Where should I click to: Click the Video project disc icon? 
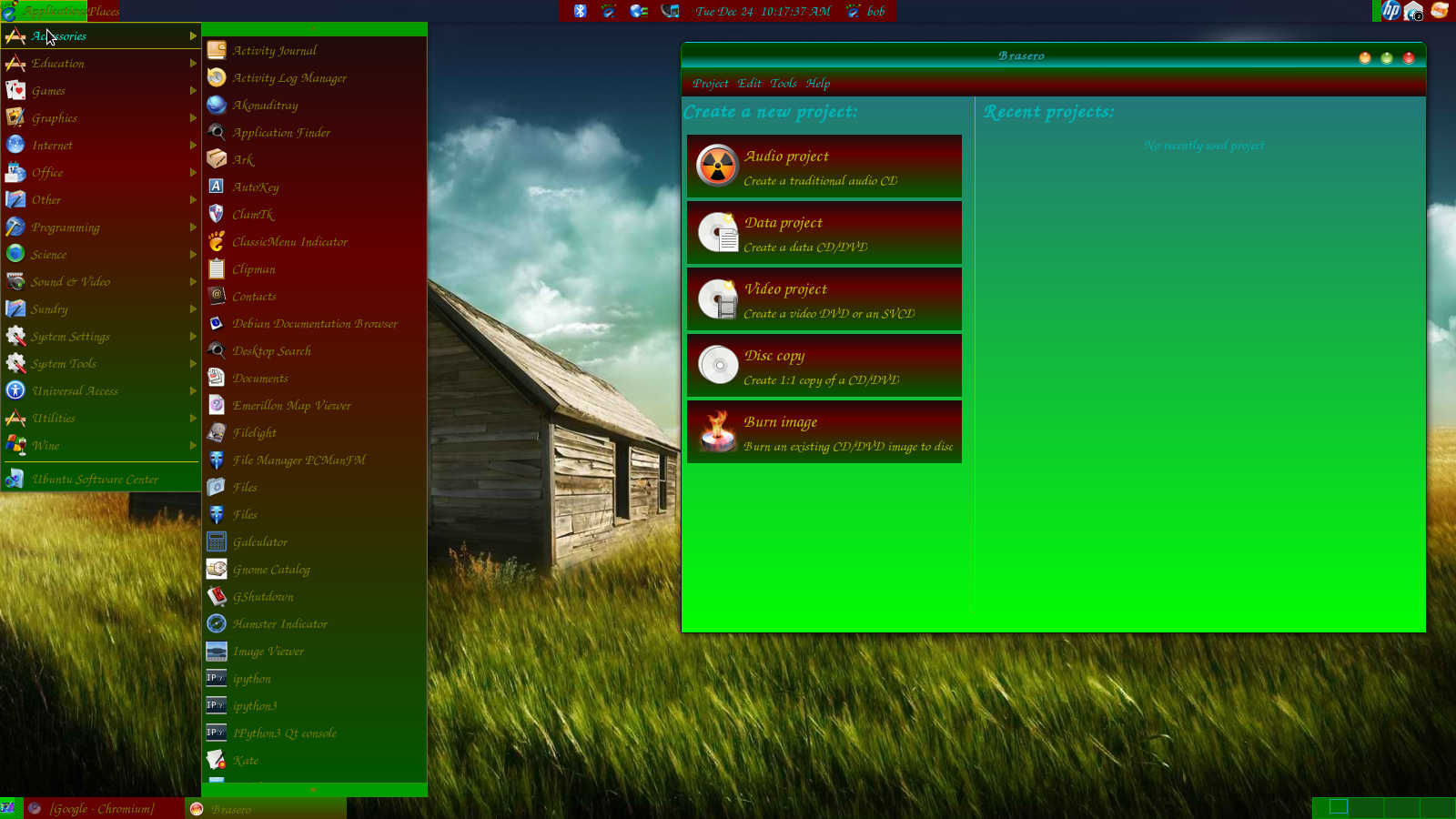717,298
